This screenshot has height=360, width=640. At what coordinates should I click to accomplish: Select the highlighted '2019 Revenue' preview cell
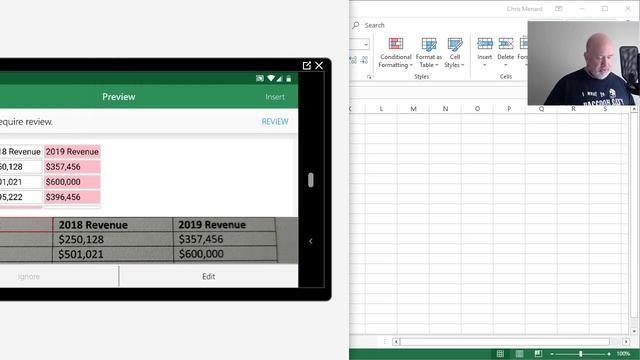click(72, 152)
